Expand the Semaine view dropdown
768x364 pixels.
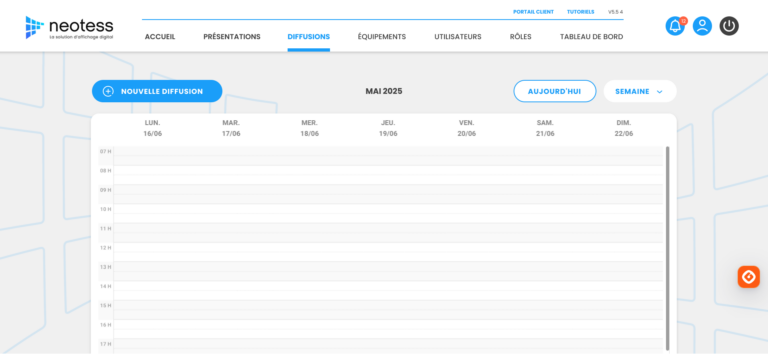640,91
